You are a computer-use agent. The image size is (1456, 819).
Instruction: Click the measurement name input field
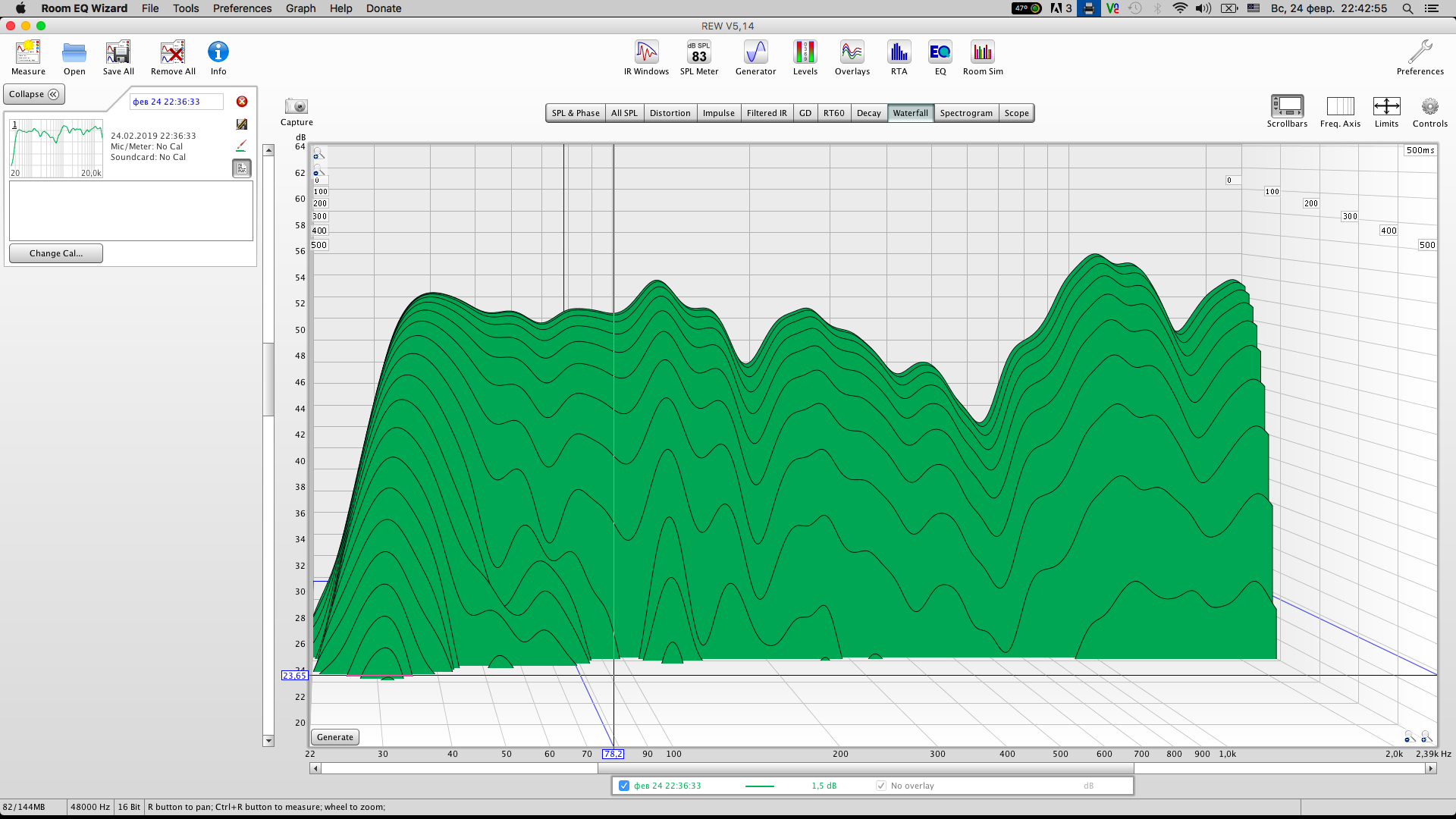click(176, 102)
